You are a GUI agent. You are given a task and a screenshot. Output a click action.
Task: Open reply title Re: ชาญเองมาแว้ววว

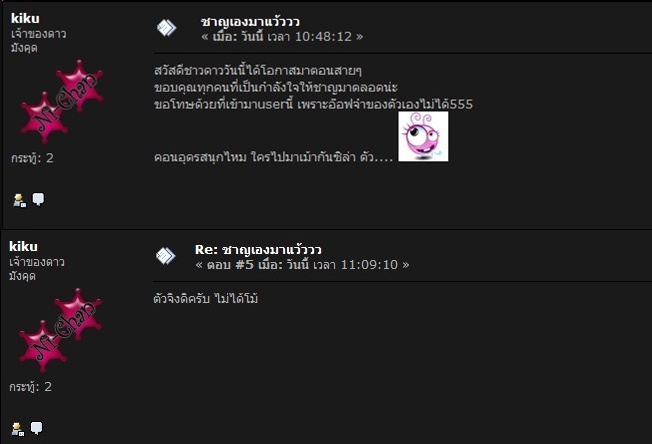tap(258, 249)
